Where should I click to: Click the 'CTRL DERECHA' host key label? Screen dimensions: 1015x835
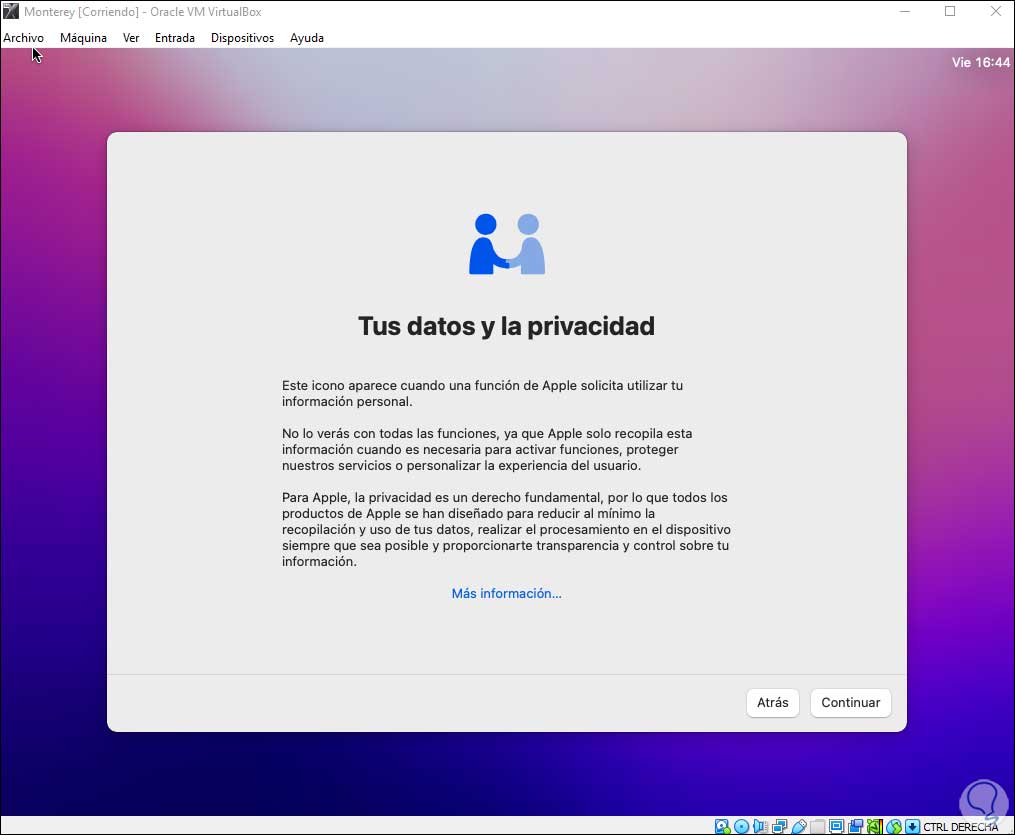pyautogui.click(x=961, y=827)
